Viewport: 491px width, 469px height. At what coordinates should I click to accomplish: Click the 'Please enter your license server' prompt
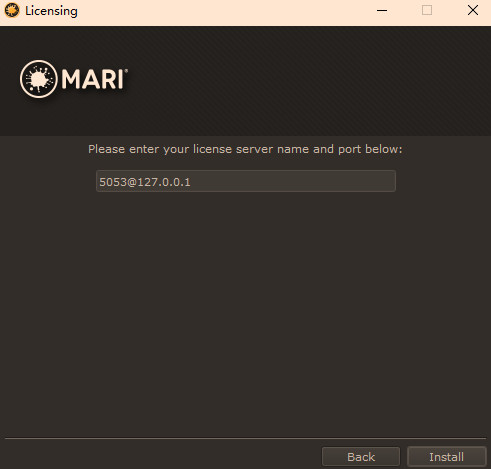click(245, 149)
